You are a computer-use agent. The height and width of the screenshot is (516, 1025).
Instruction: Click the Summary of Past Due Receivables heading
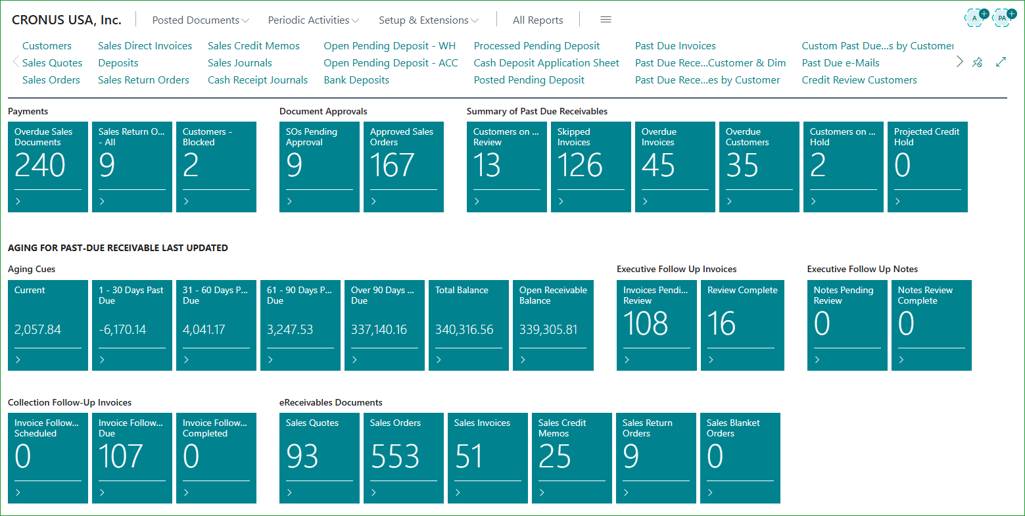click(537, 111)
